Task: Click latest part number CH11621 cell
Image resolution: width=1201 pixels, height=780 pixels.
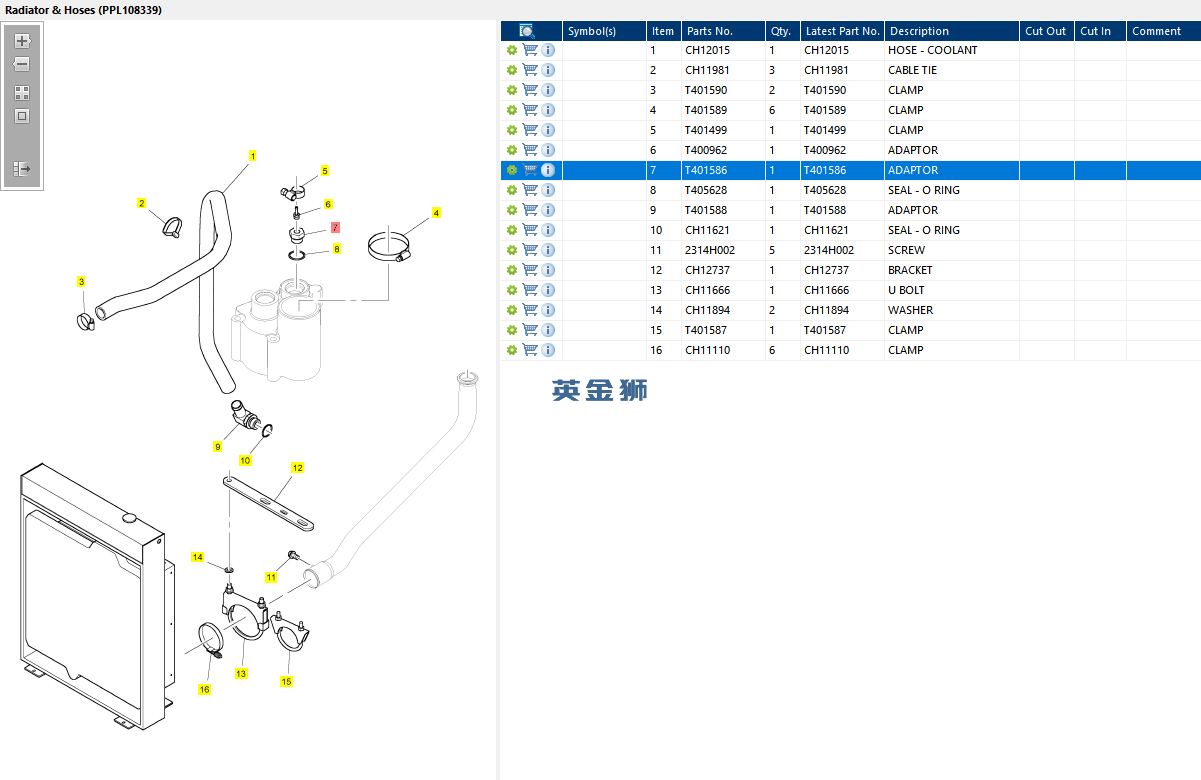Action: 842,230
